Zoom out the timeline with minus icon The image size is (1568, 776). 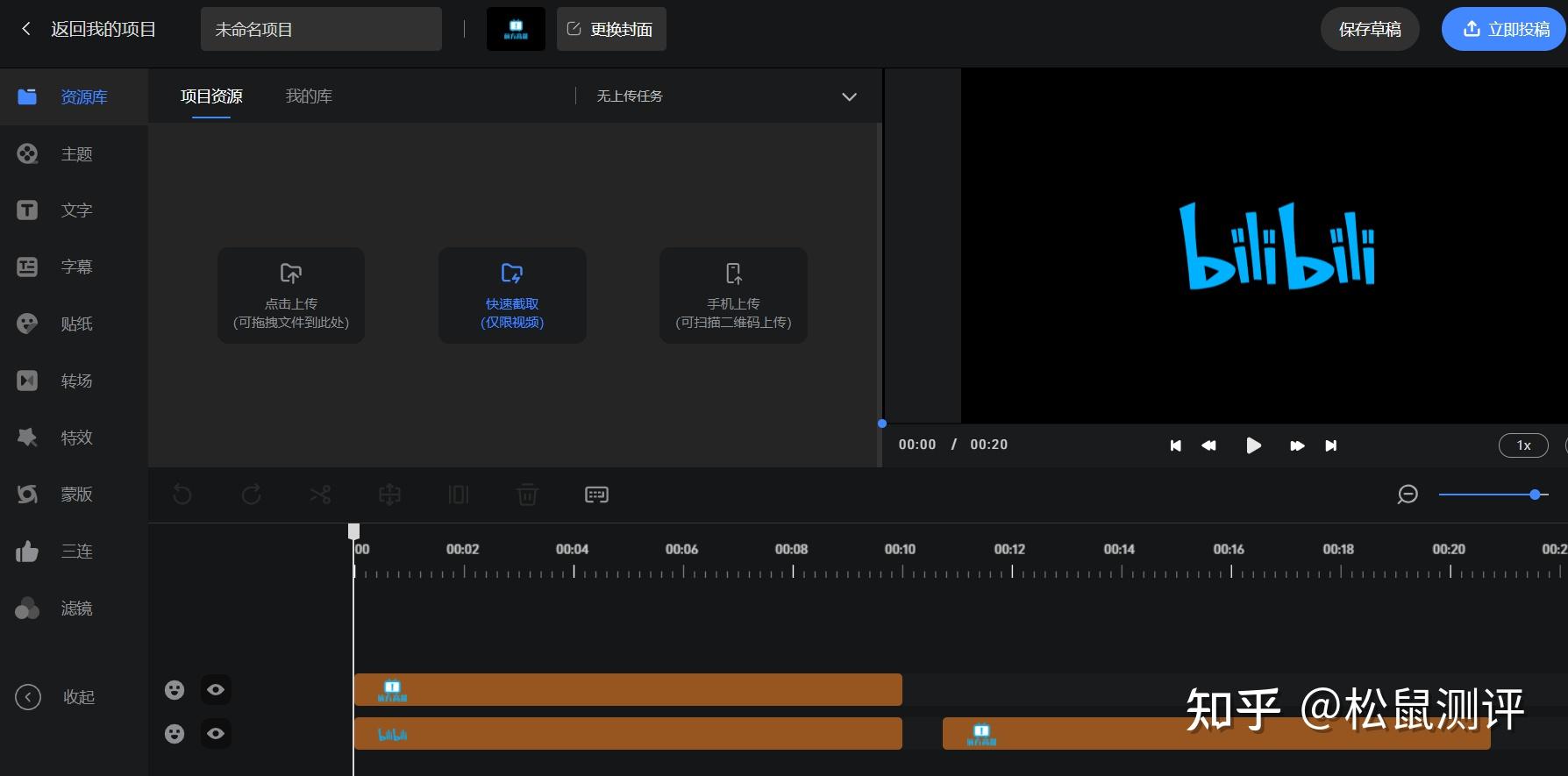pos(1408,495)
